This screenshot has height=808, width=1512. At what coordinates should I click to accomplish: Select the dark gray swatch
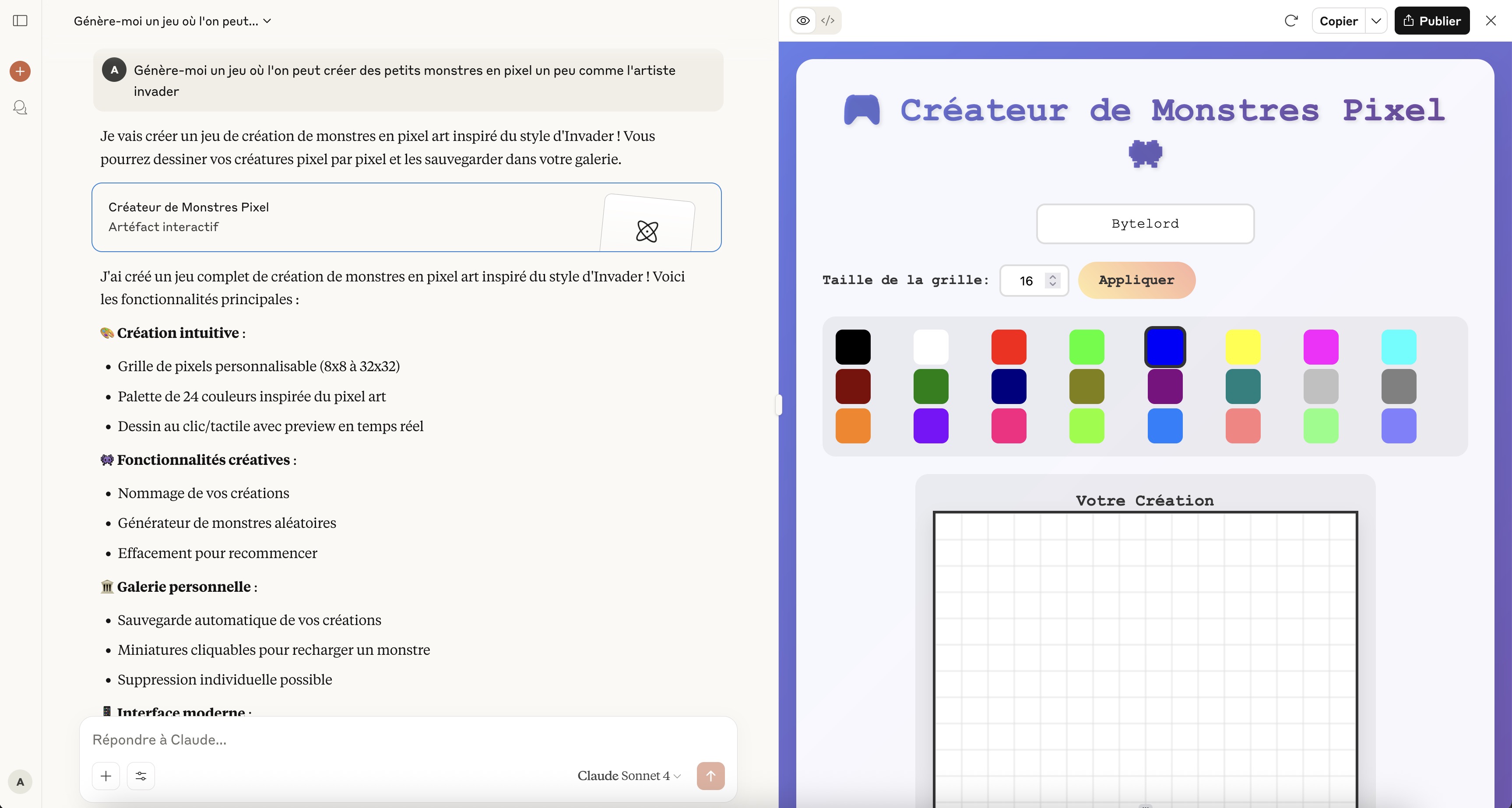(x=1399, y=386)
